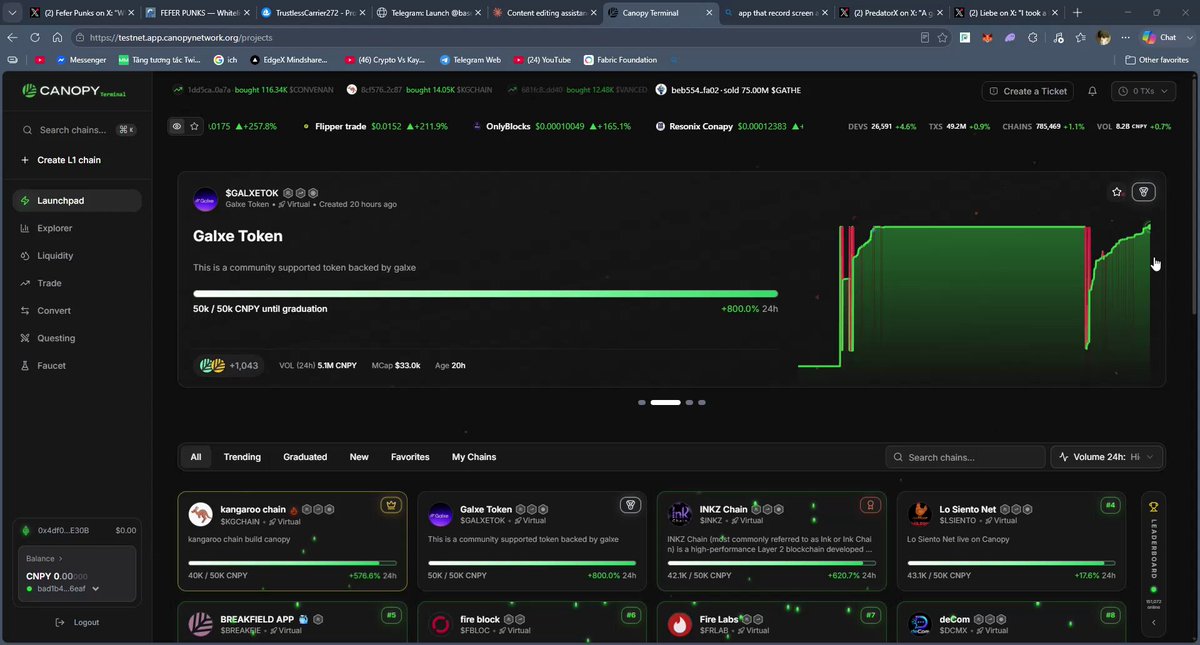Expand the Balance wallet section
Image resolution: width=1200 pixels, height=645 pixels.
[x=44, y=559]
